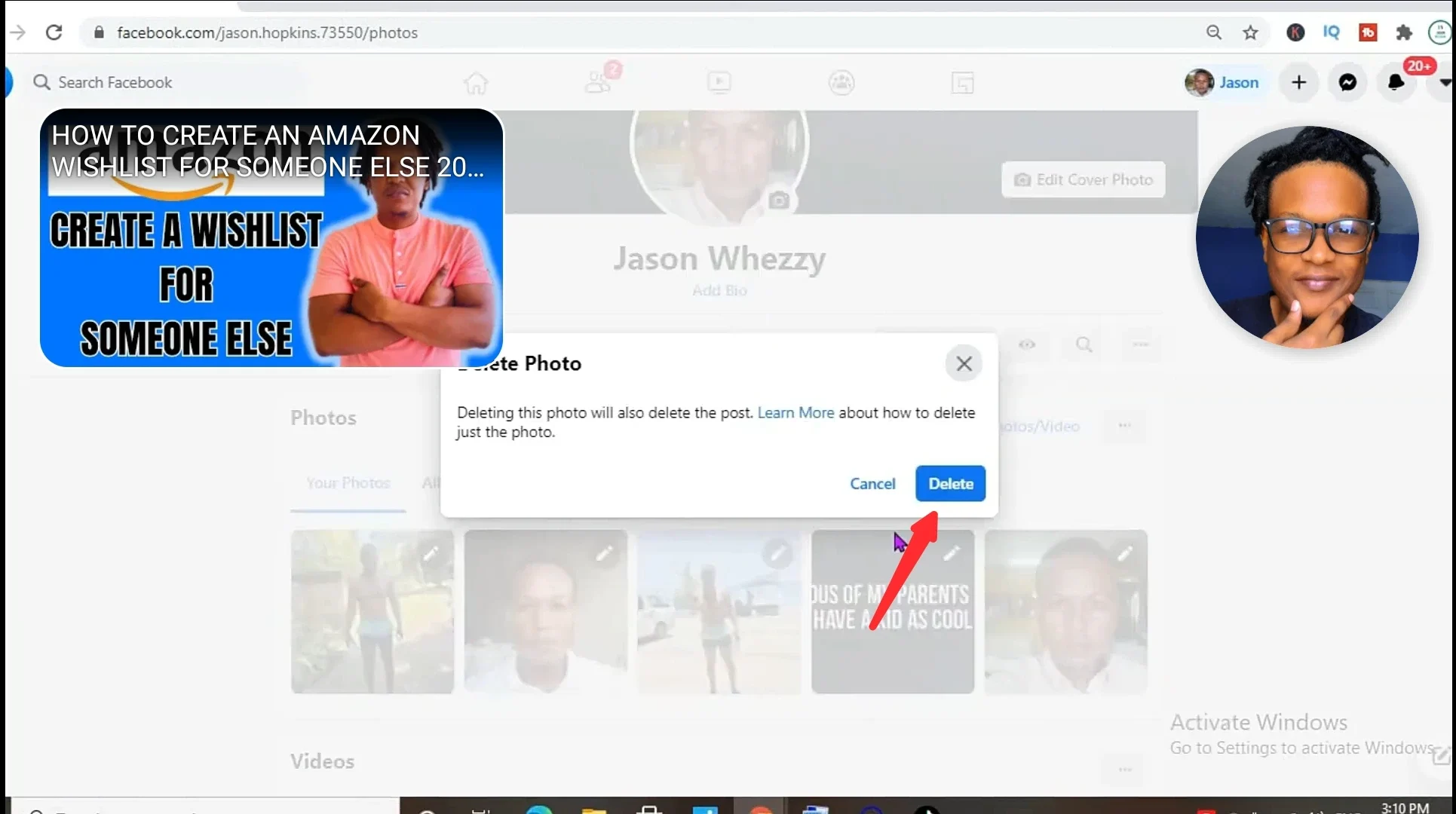Click the Amazon wishlist video card overlay
The height and width of the screenshot is (814, 1456).
point(271,237)
